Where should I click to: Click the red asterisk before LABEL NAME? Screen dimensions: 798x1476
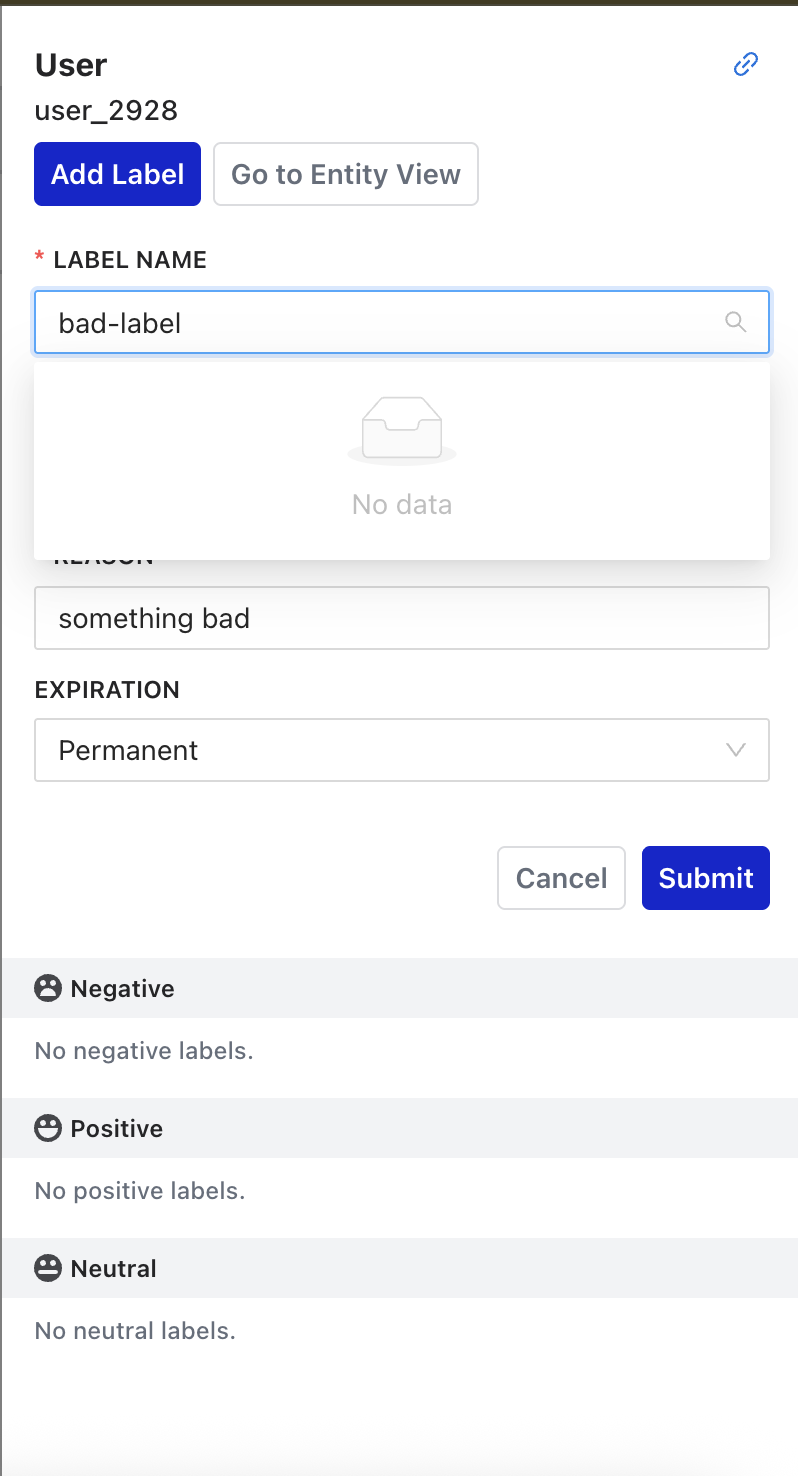coord(38,259)
